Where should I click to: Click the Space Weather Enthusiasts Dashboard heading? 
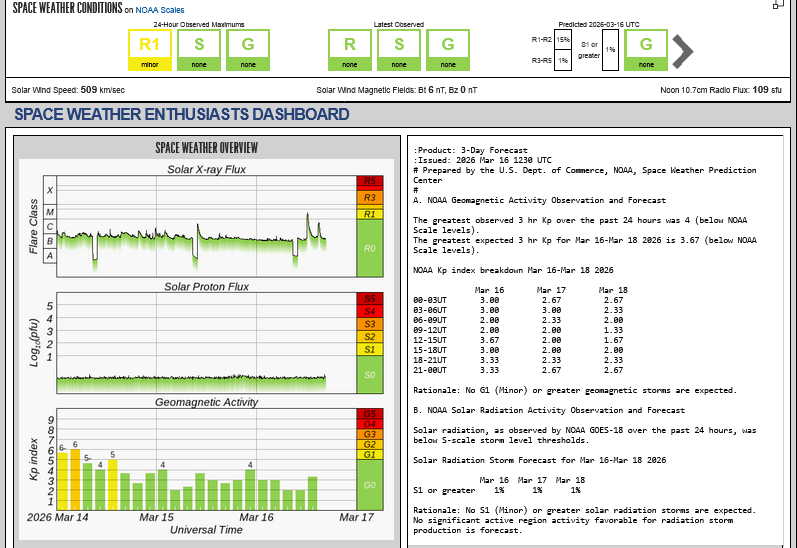pos(181,114)
